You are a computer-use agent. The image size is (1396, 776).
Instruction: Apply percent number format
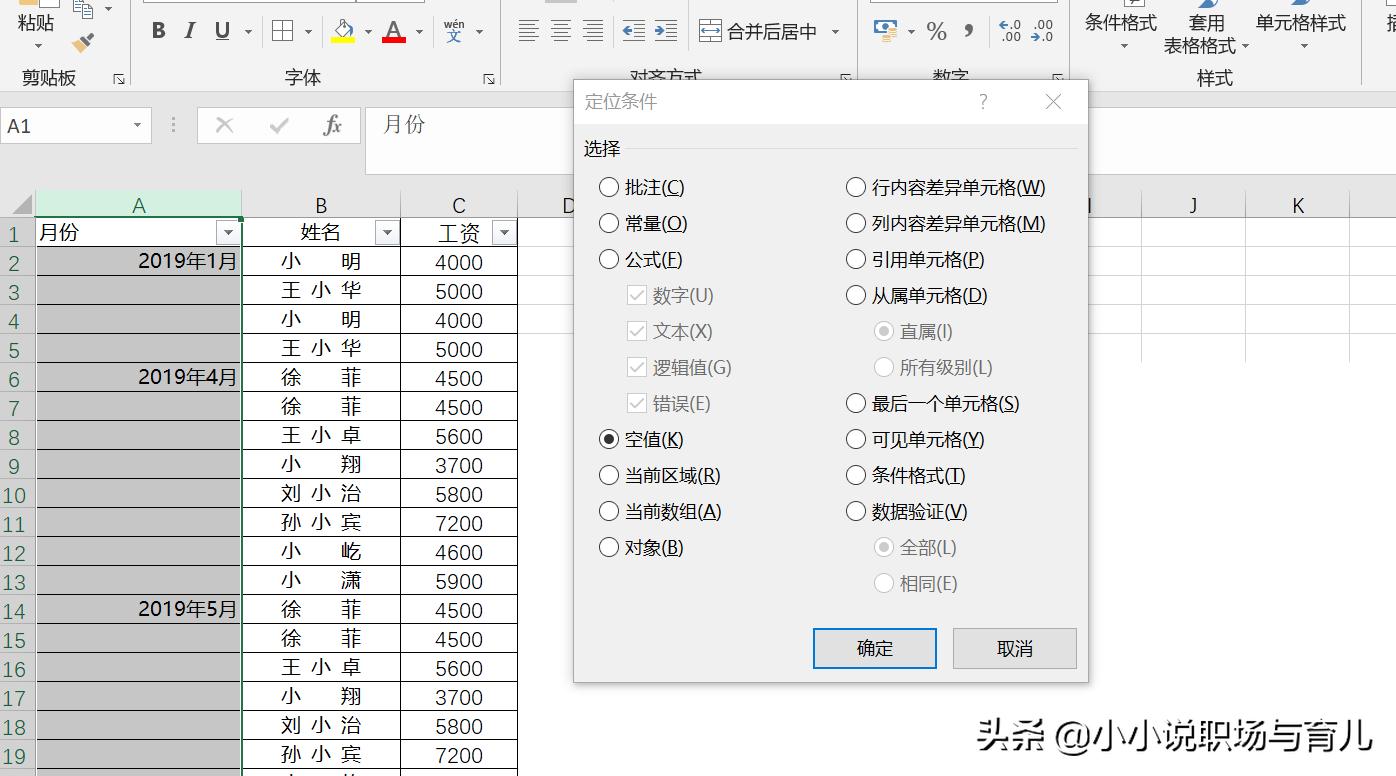pyautogui.click(x=938, y=30)
